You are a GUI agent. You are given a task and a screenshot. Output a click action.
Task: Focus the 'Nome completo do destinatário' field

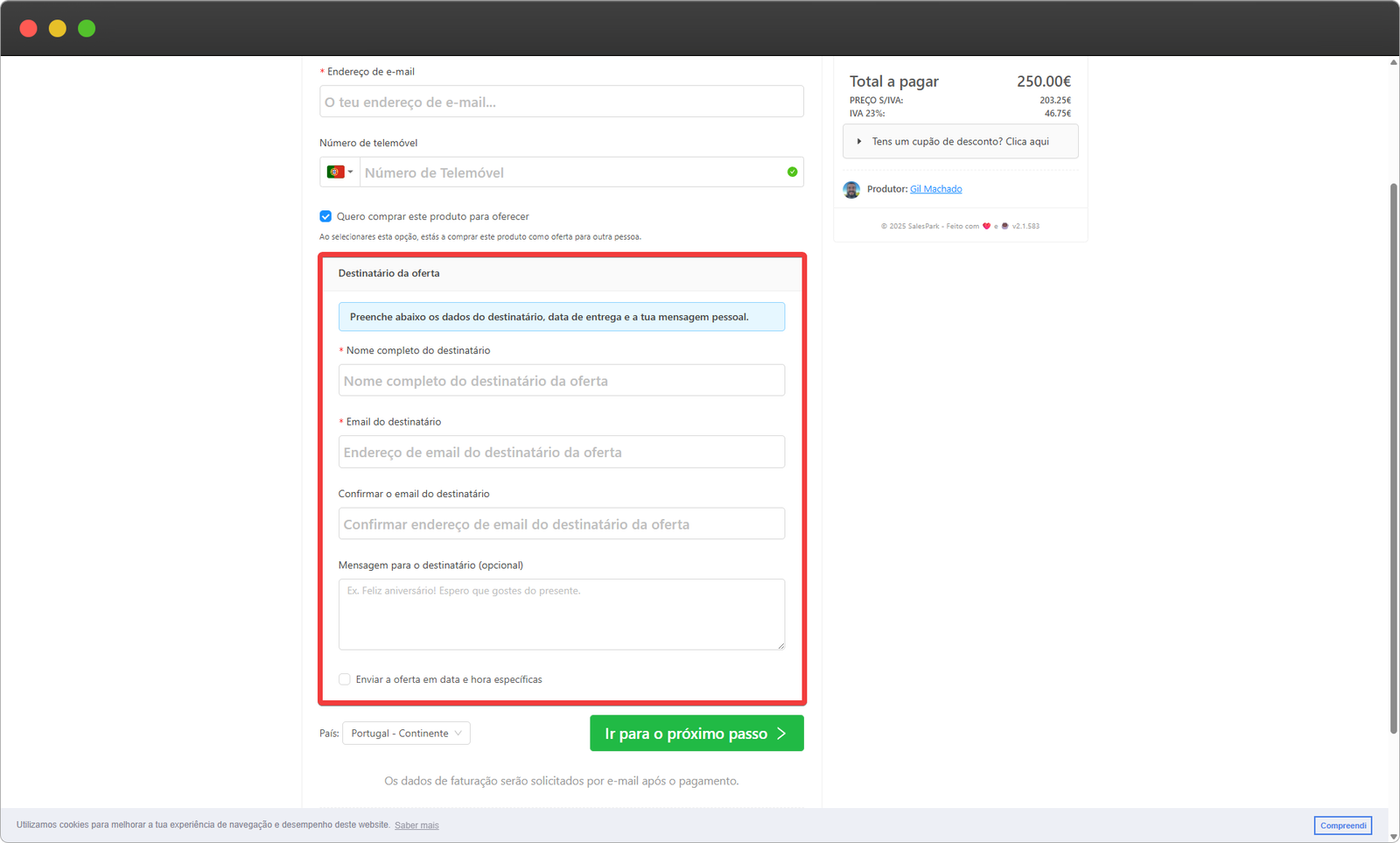coord(561,381)
